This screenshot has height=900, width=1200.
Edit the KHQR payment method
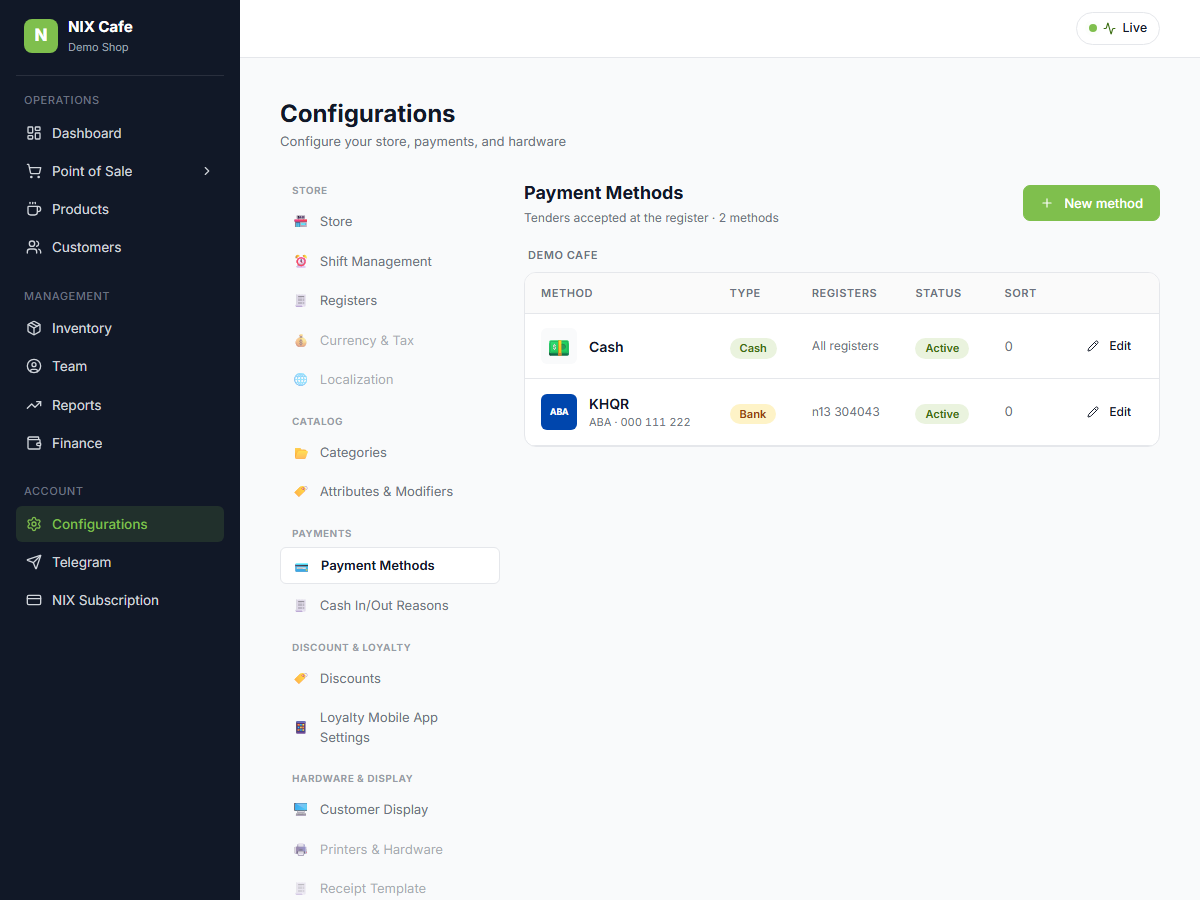tap(1109, 412)
